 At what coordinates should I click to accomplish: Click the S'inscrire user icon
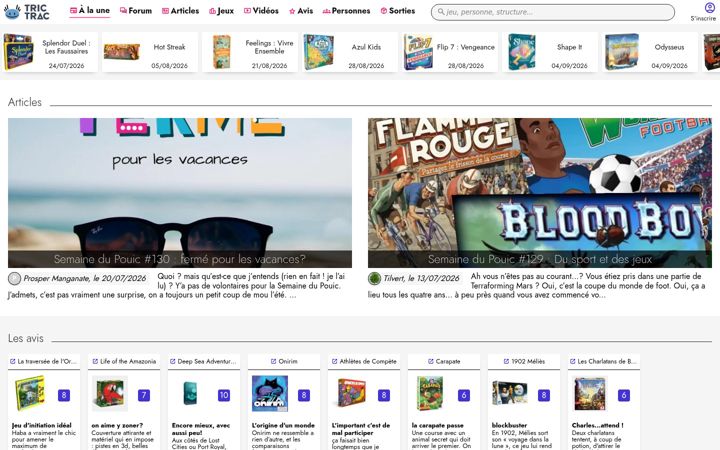tap(710, 8)
